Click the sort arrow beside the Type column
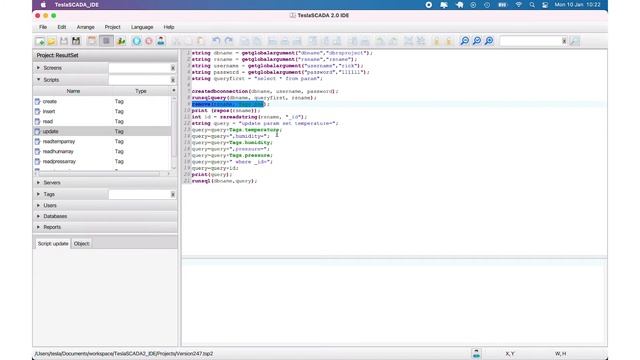The height and width of the screenshot is (360, 640). click(174, 91)
